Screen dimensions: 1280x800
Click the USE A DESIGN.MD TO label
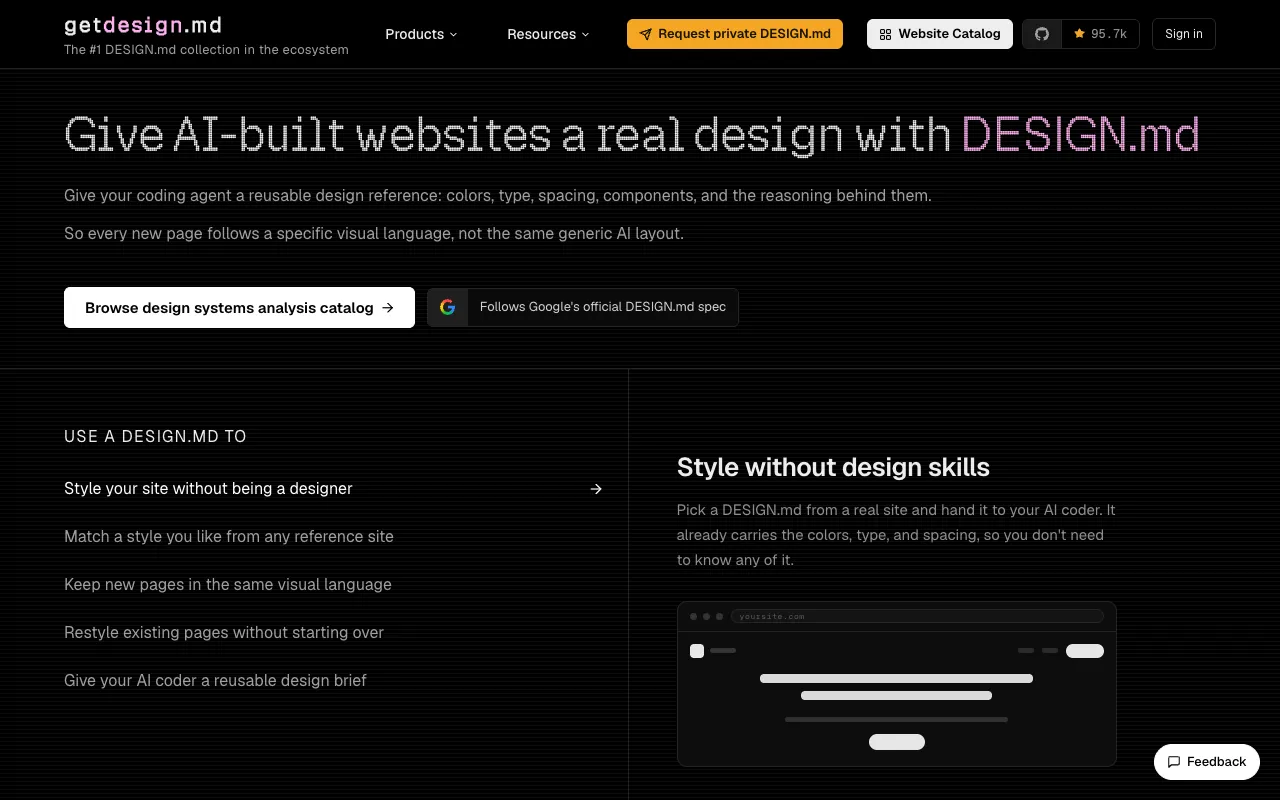coord(155,436)
